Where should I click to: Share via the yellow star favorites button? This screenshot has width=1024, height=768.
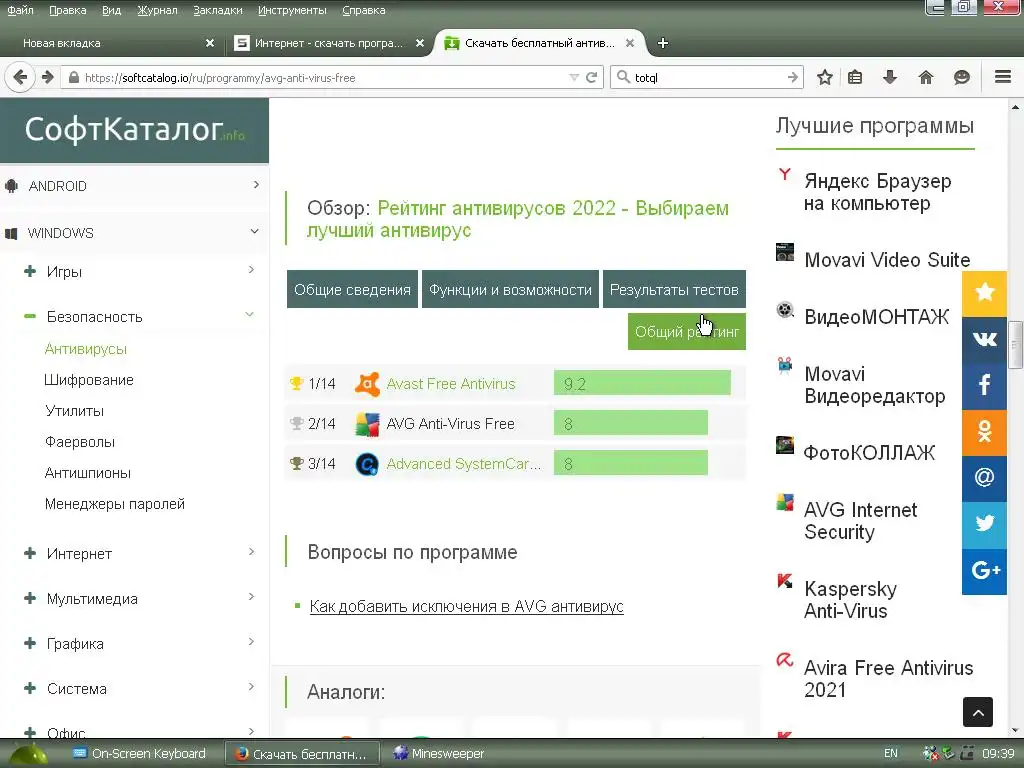[984, 293]
